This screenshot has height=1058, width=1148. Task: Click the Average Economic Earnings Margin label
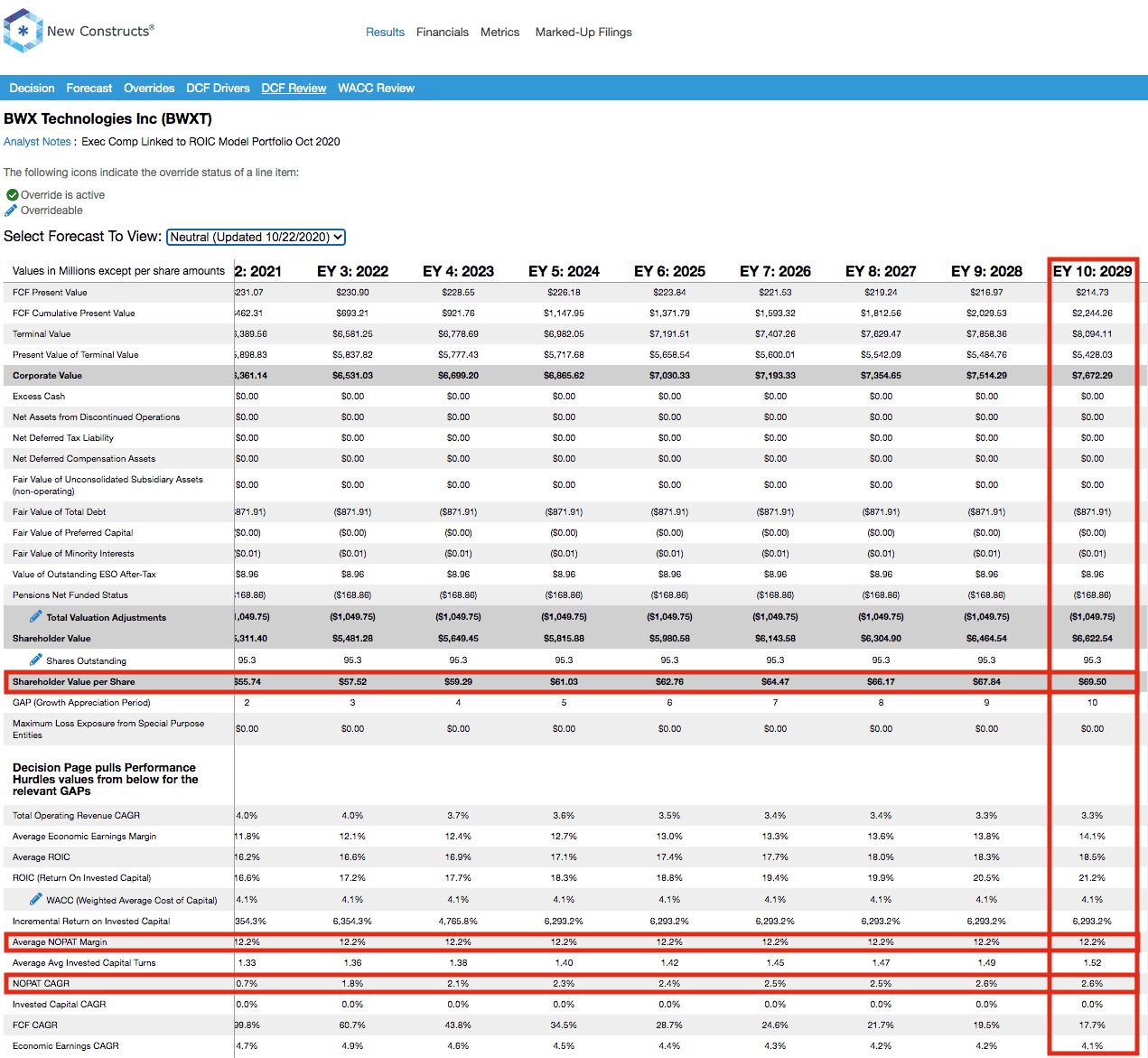(84, 837)
